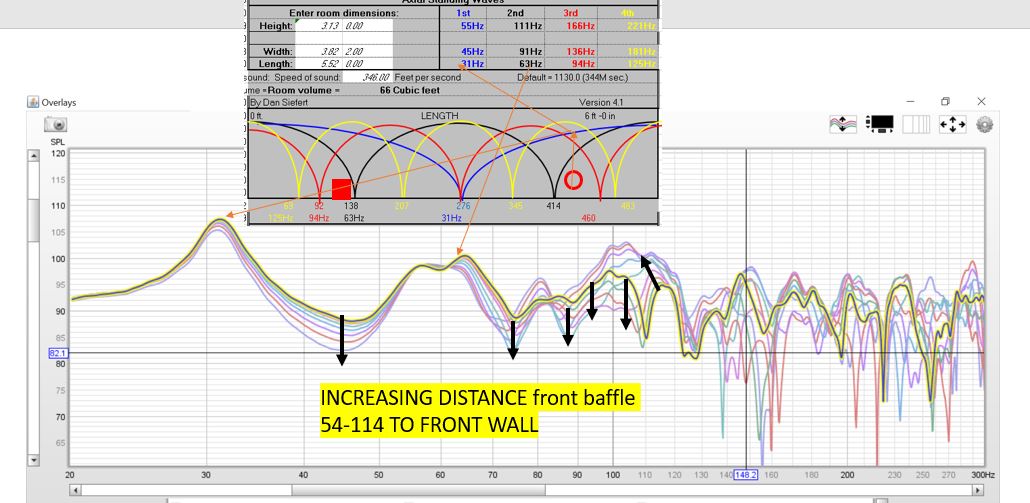This screenshot has width=1030, height=503.
Task: Click the 'LENGTH' heading above the wave diagram
Action: pyautogui.click(x=439, y=116)
